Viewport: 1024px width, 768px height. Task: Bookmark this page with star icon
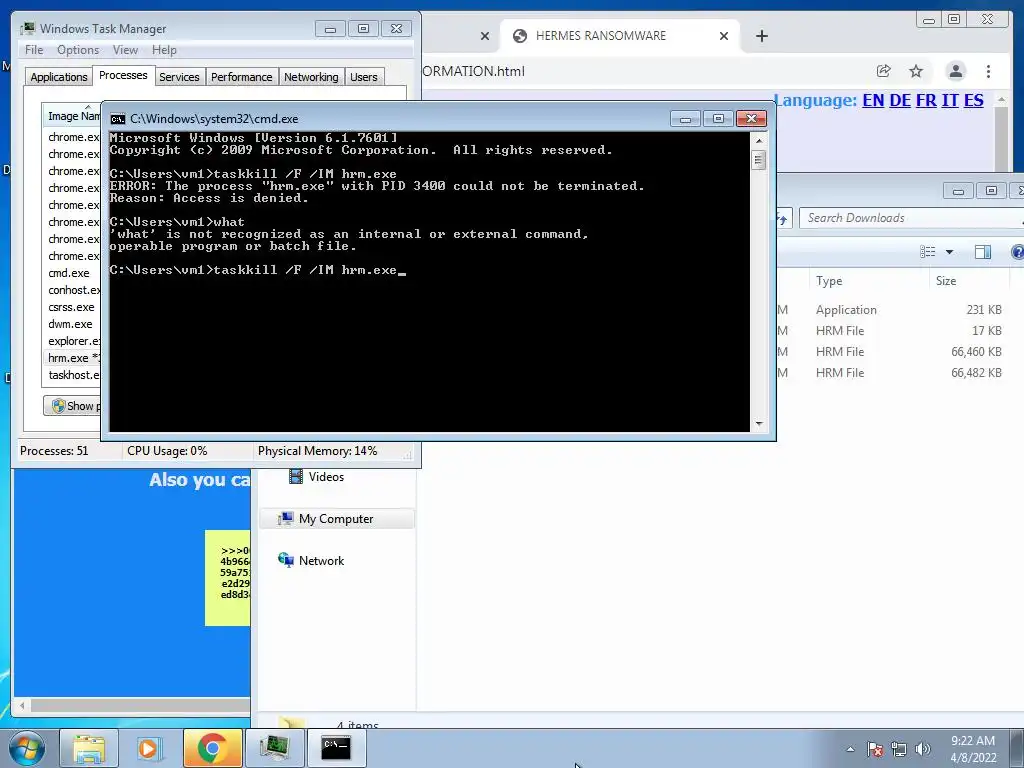(x=916, y=71)
